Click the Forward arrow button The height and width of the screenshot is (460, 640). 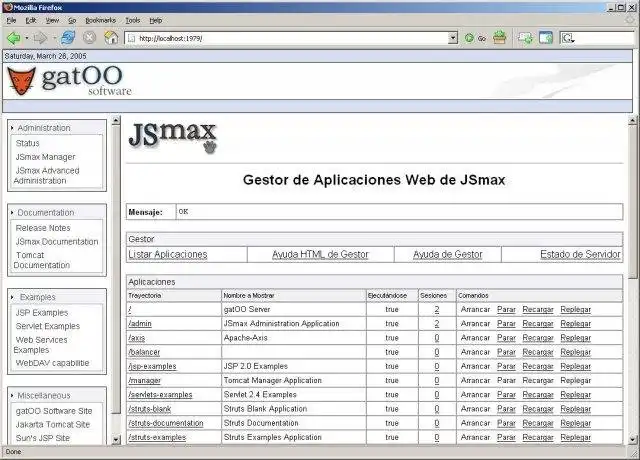(x=40, y=38)
